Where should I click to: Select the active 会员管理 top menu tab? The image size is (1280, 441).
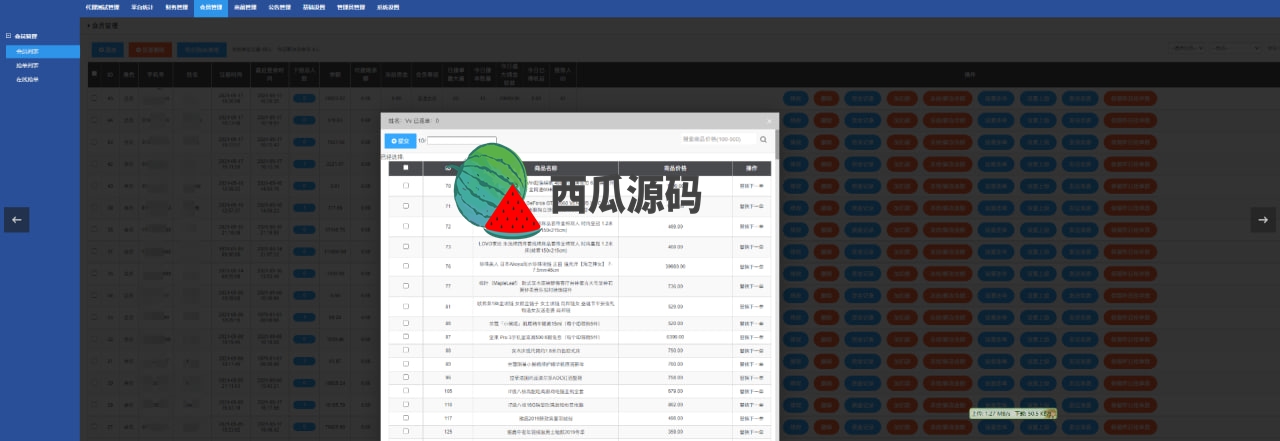(x=211, y=7)
